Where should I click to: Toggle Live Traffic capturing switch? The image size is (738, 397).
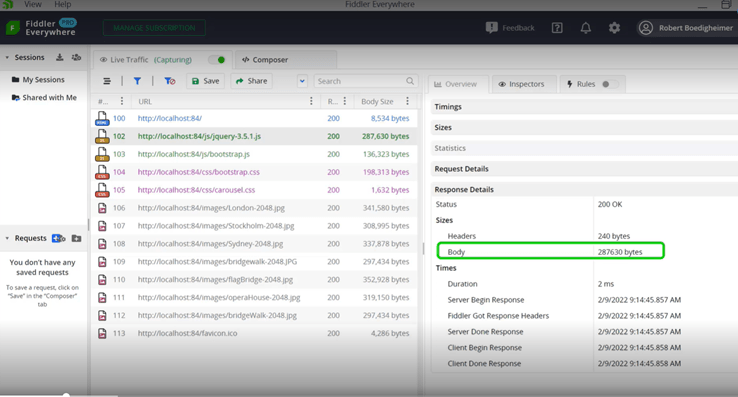217,60
